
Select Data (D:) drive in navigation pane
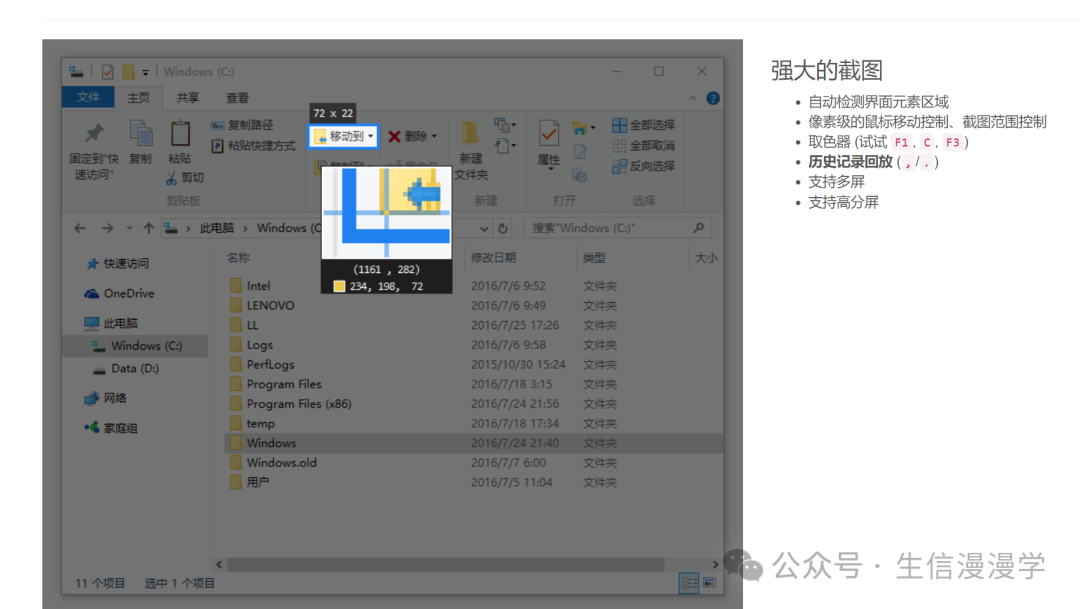click(x=126, y=369)
